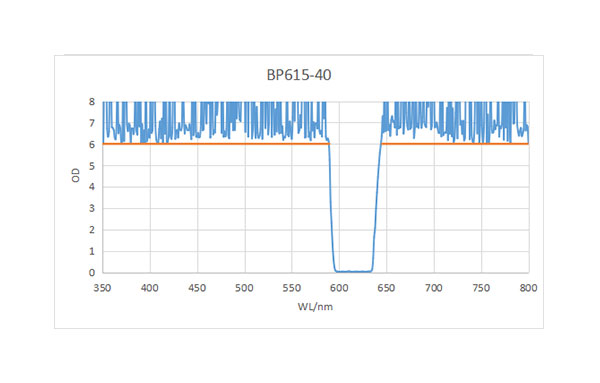Click the y-axis value 7

coord(92,123)
